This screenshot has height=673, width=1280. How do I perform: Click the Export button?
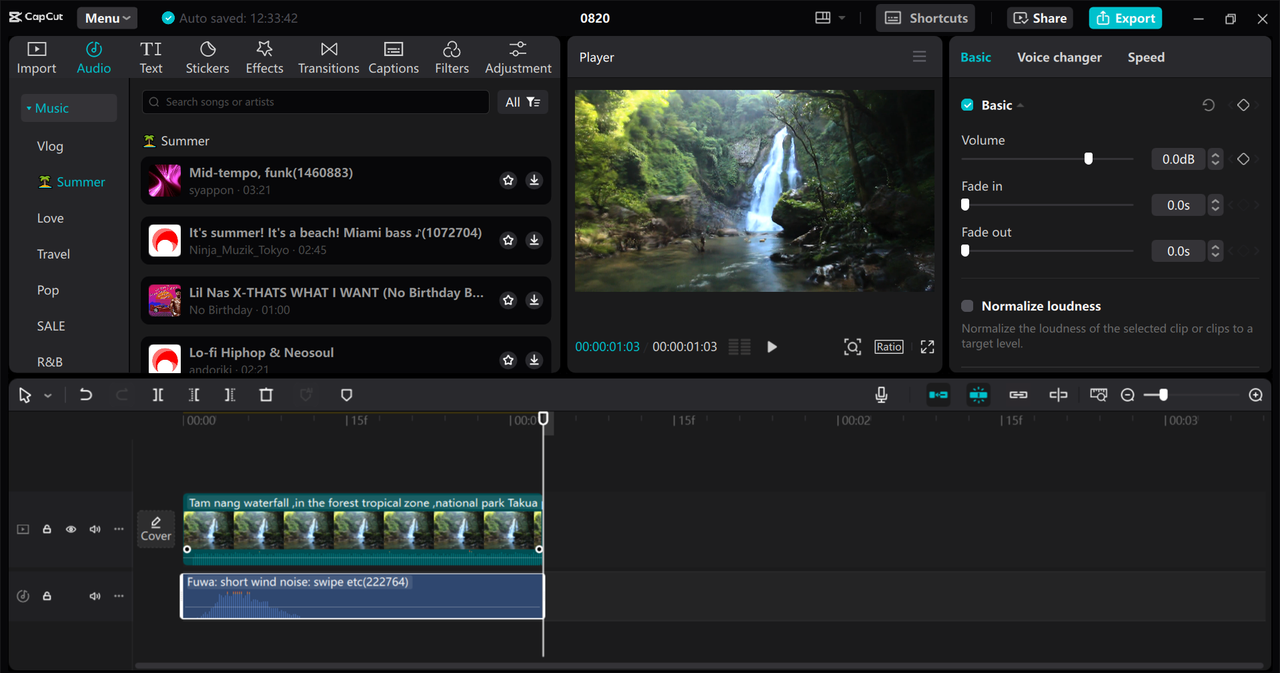(x=1125, y=18)
